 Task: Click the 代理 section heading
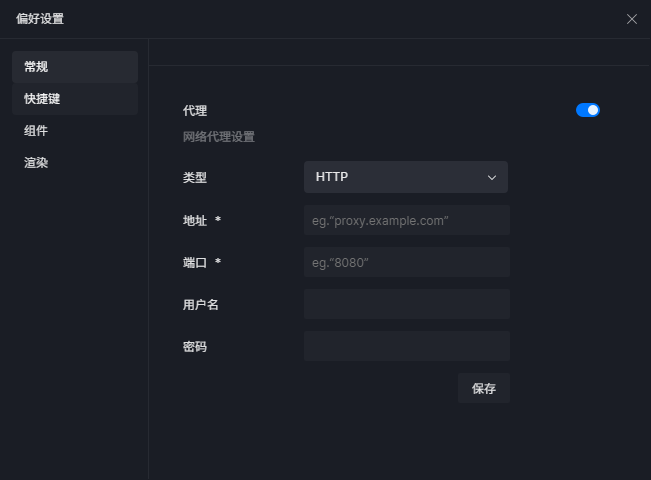pos(195,111)
